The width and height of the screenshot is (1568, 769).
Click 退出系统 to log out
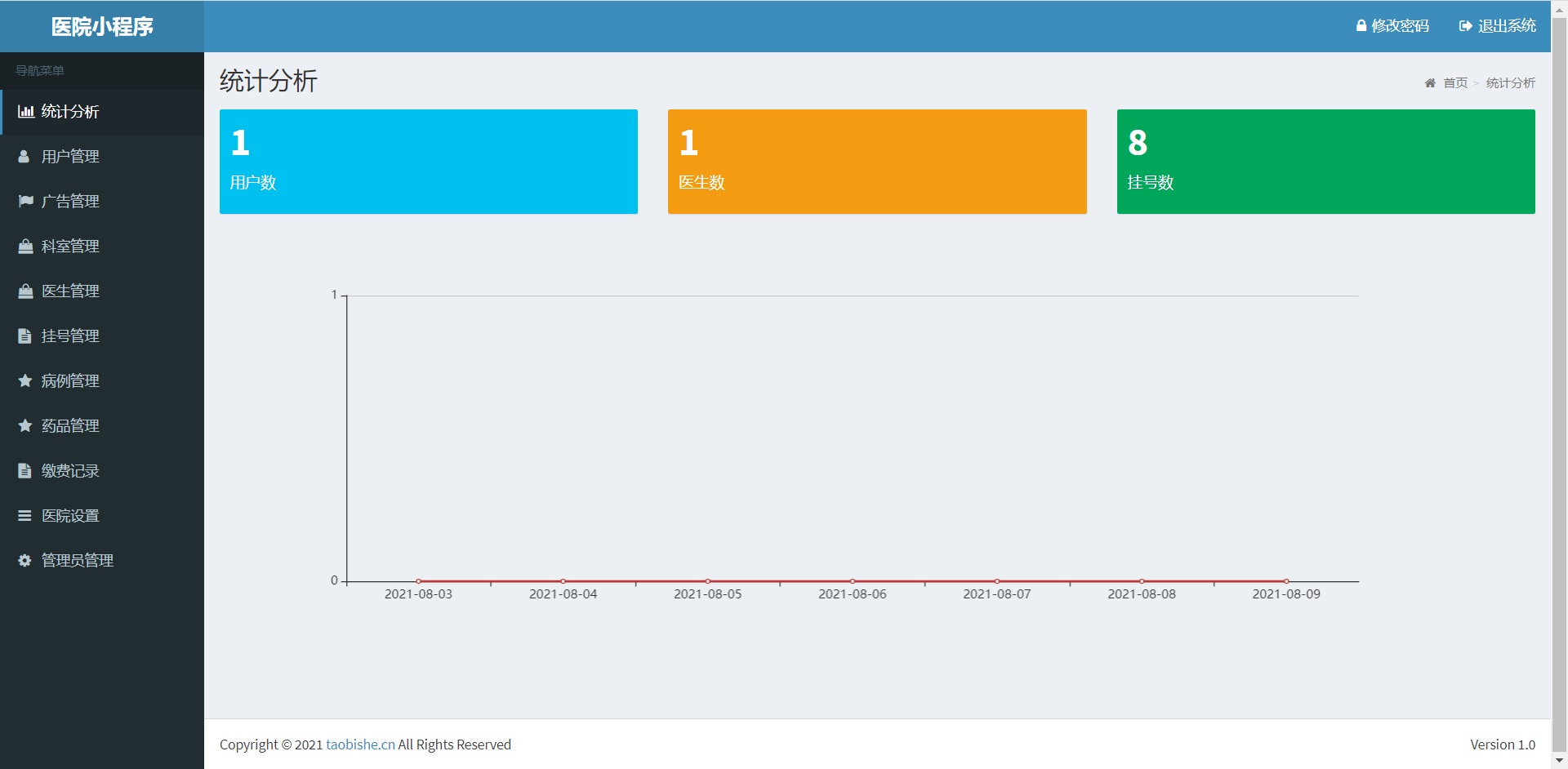tap(1498, 26)
